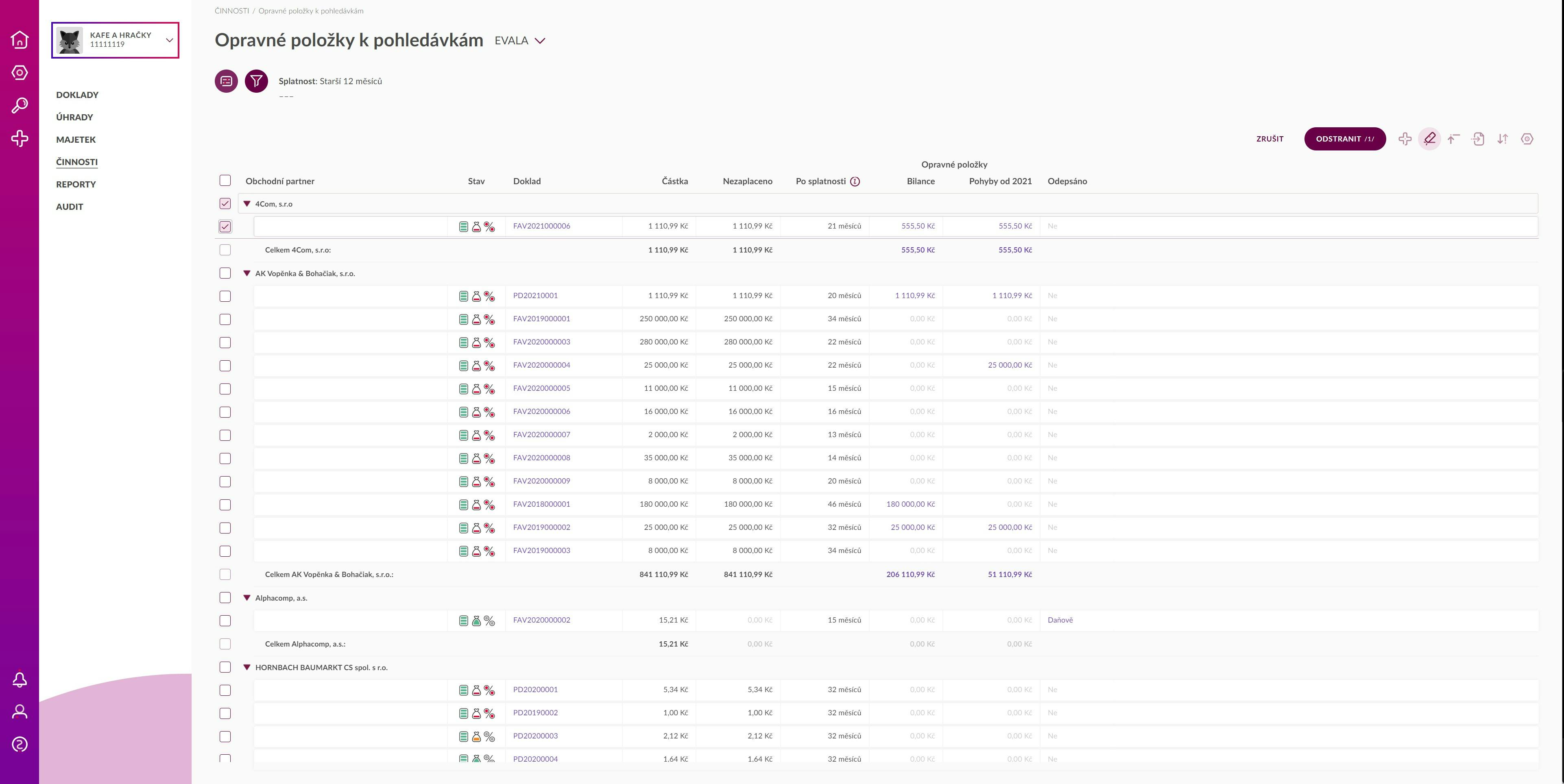The height and width of the screenshot is (784, 1564).
Task: Open notifications bell icon
Action: point(20,679)
